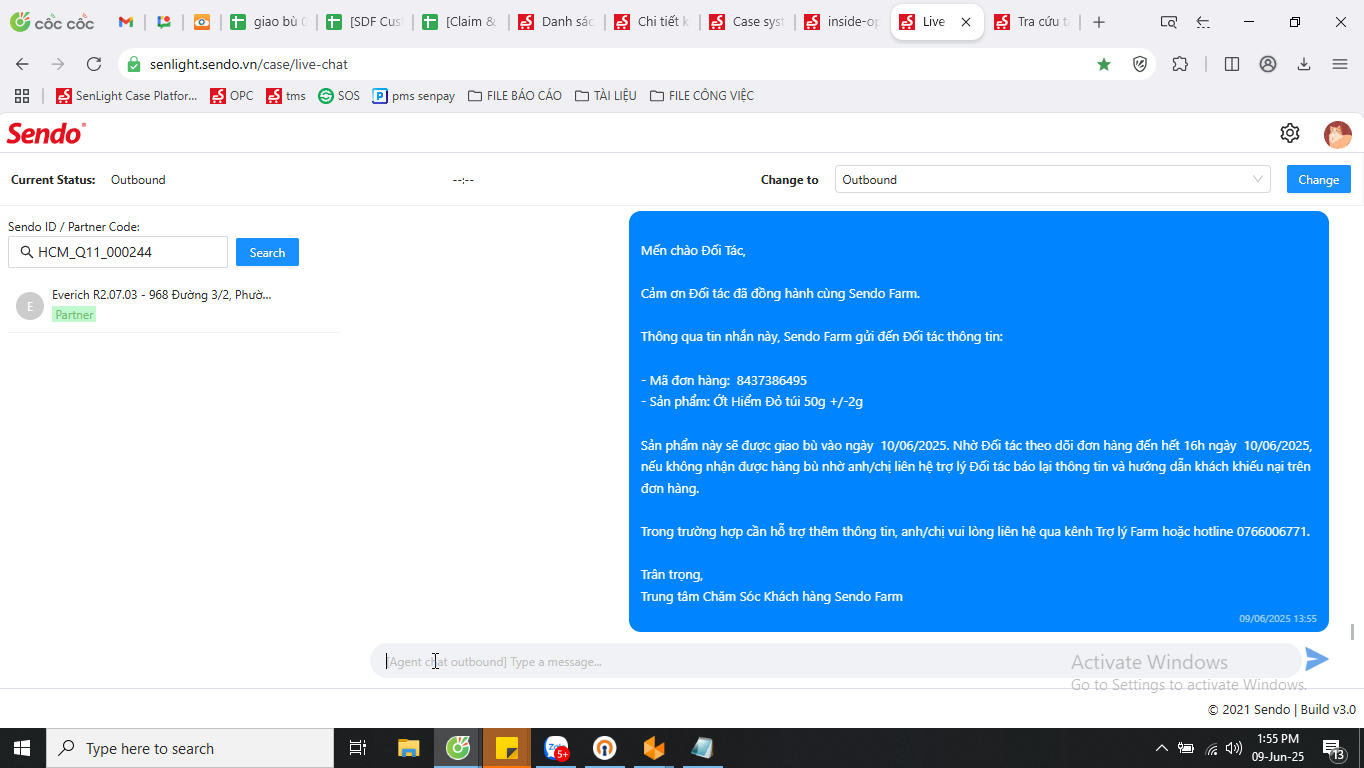Switch to the Claim & tab
This screenshot has height=768, width=1364.
[x=461, y=22]
